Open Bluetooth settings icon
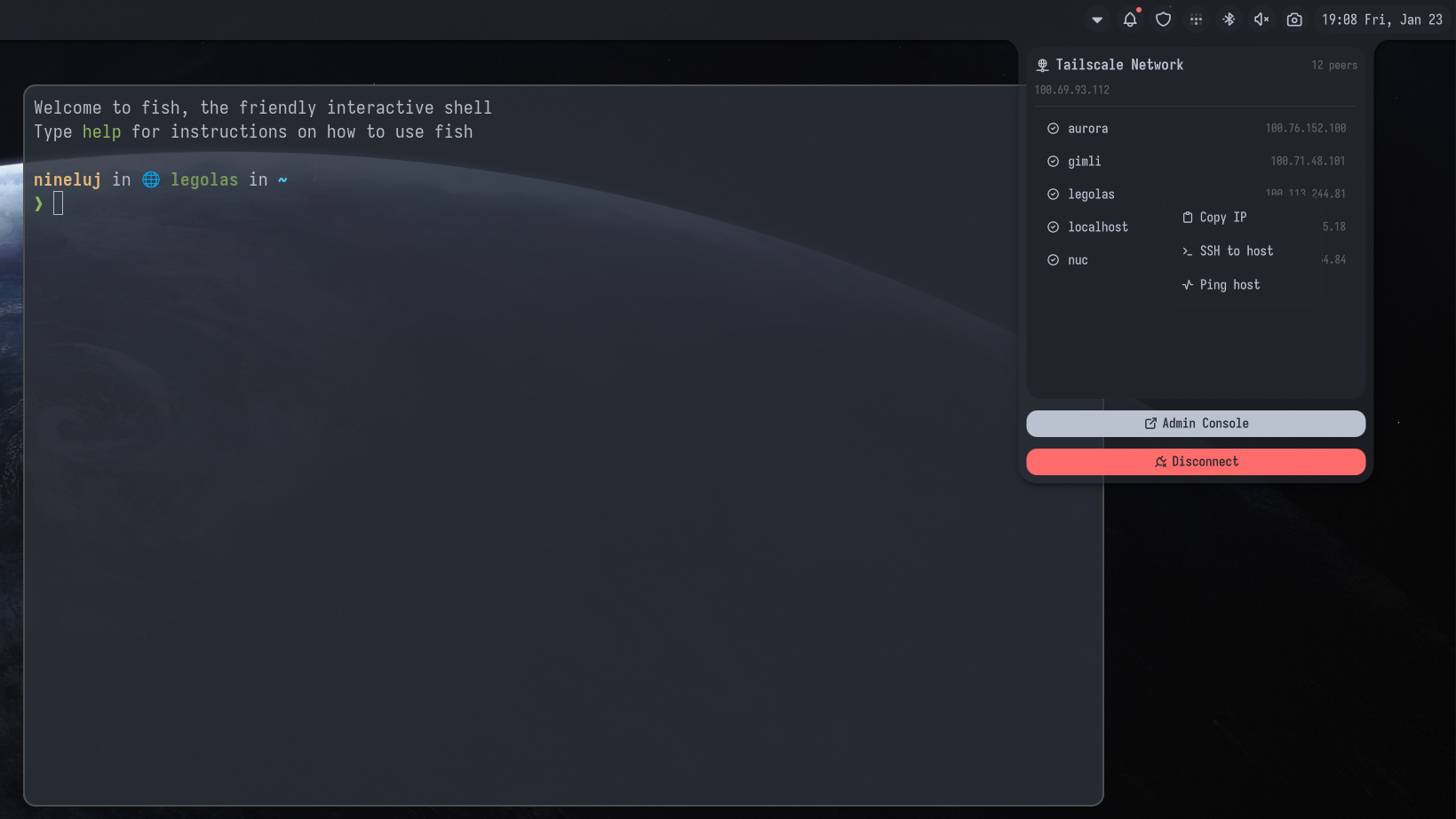The width and height of the screenshot is (1456, 819). click(1229, 20)
